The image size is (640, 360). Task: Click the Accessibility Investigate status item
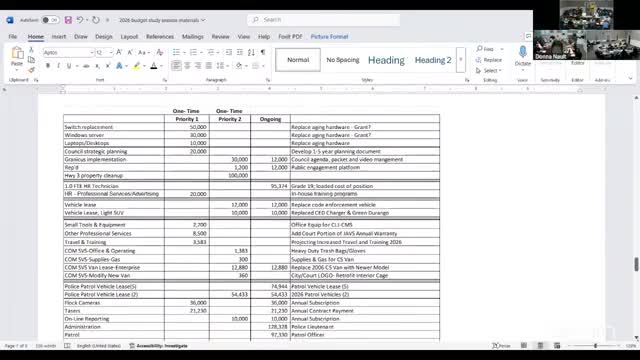(158, 346)
